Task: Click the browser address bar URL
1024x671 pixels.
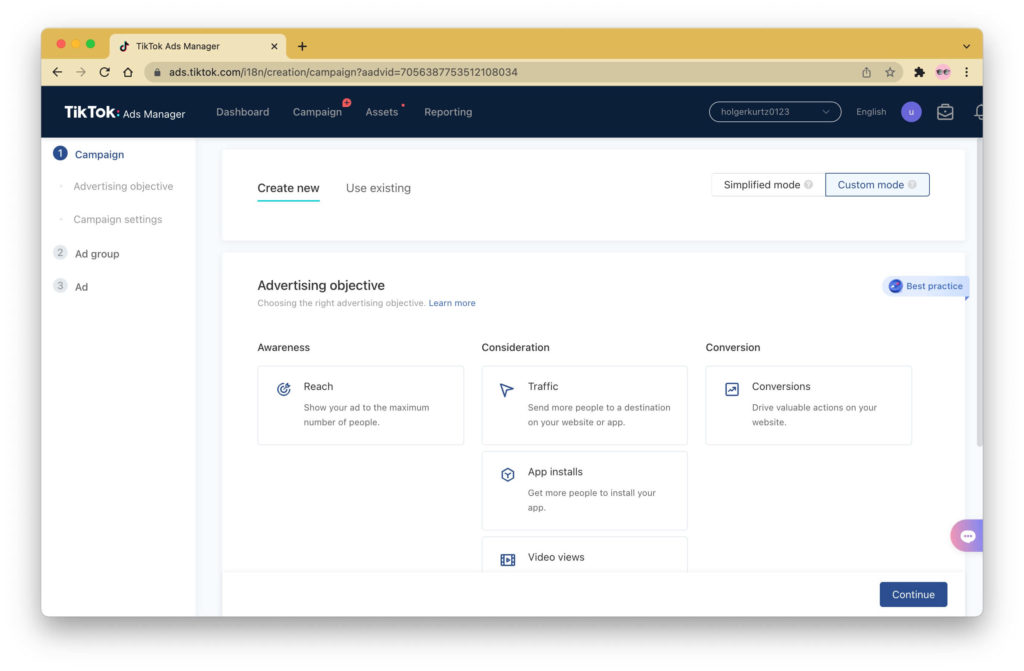Action: pyautogui.click(x=343, y=72)
